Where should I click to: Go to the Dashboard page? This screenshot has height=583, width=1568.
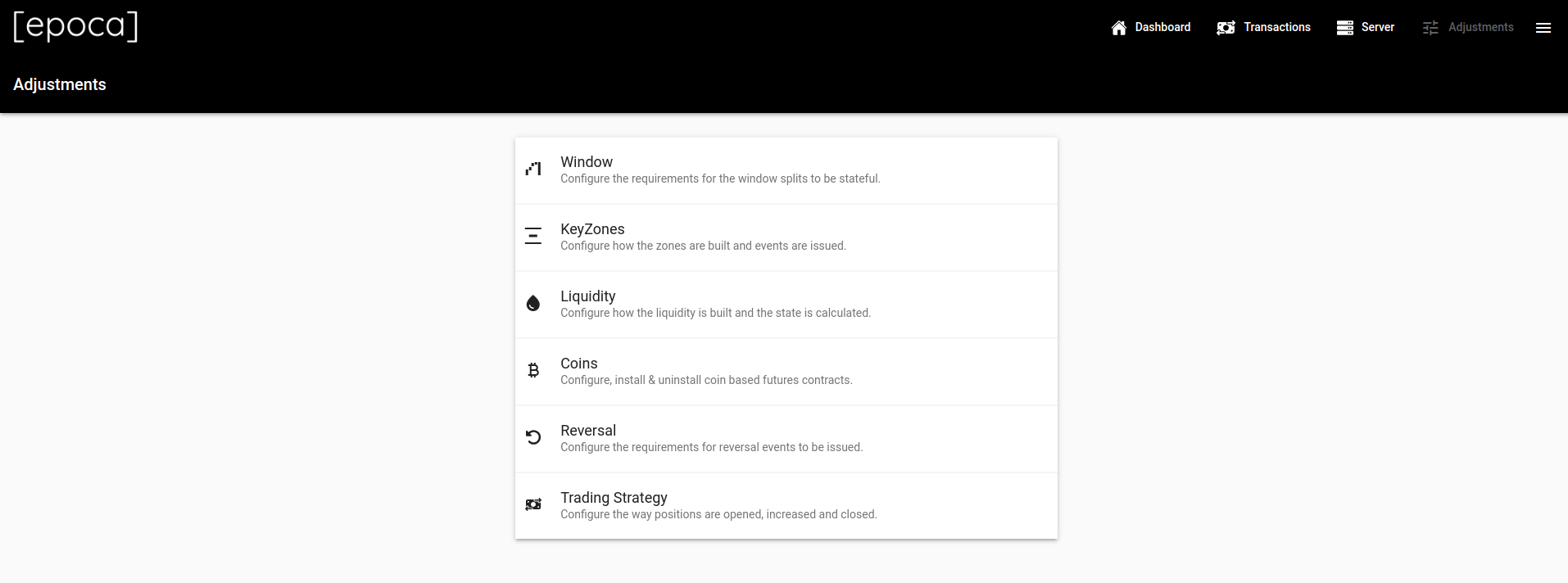[x=1162, y=27]
